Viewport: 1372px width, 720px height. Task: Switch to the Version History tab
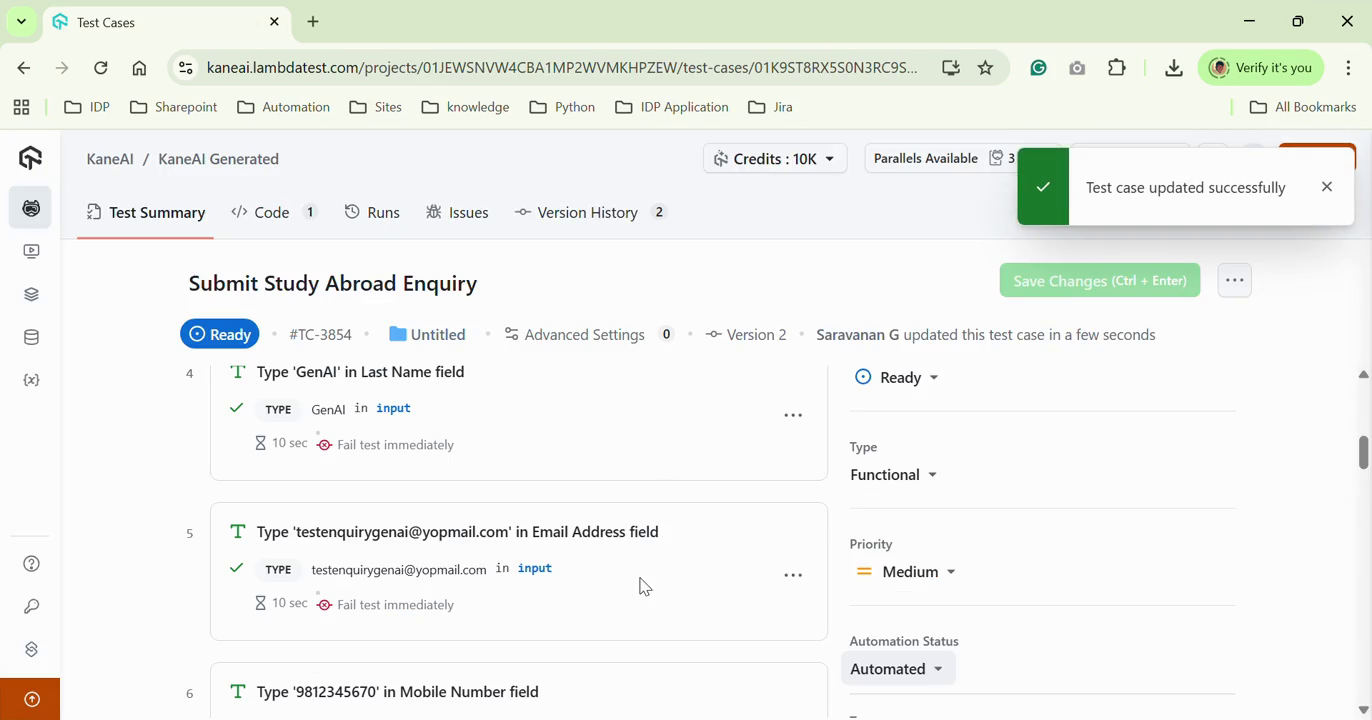588,212
